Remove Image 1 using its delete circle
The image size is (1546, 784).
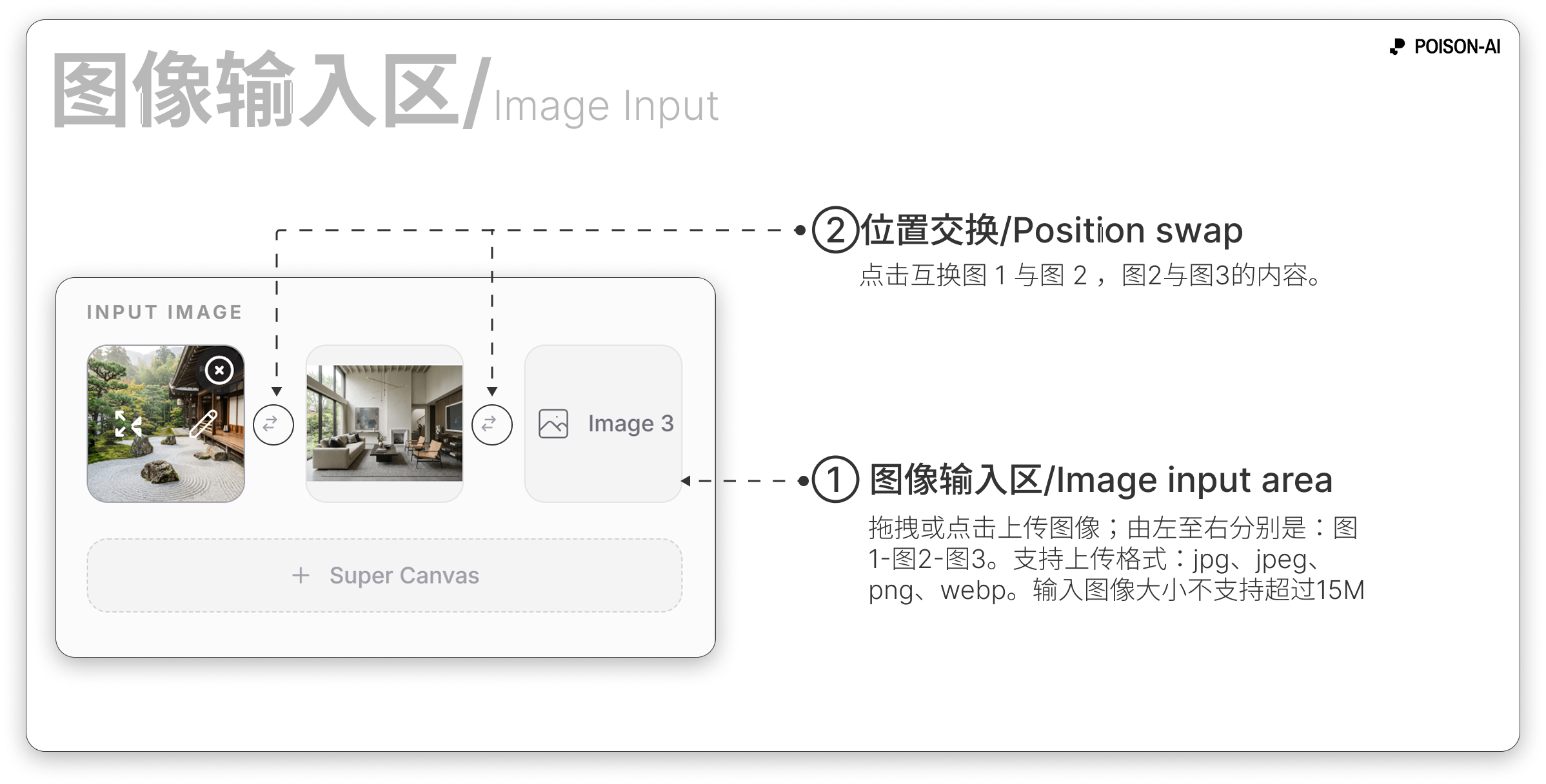pyautogui.click(x=218, y=370)
